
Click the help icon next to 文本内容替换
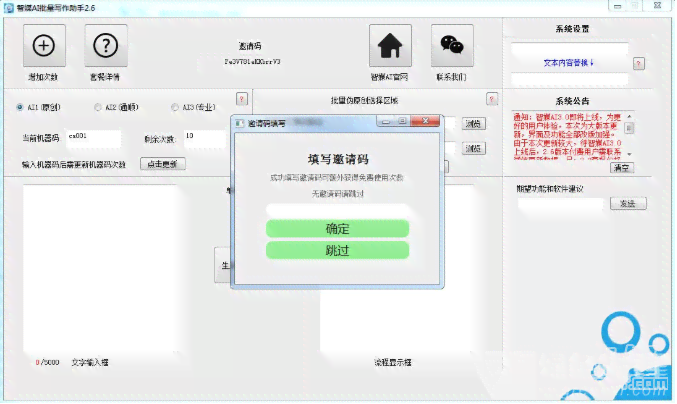(x=639, y=63)
